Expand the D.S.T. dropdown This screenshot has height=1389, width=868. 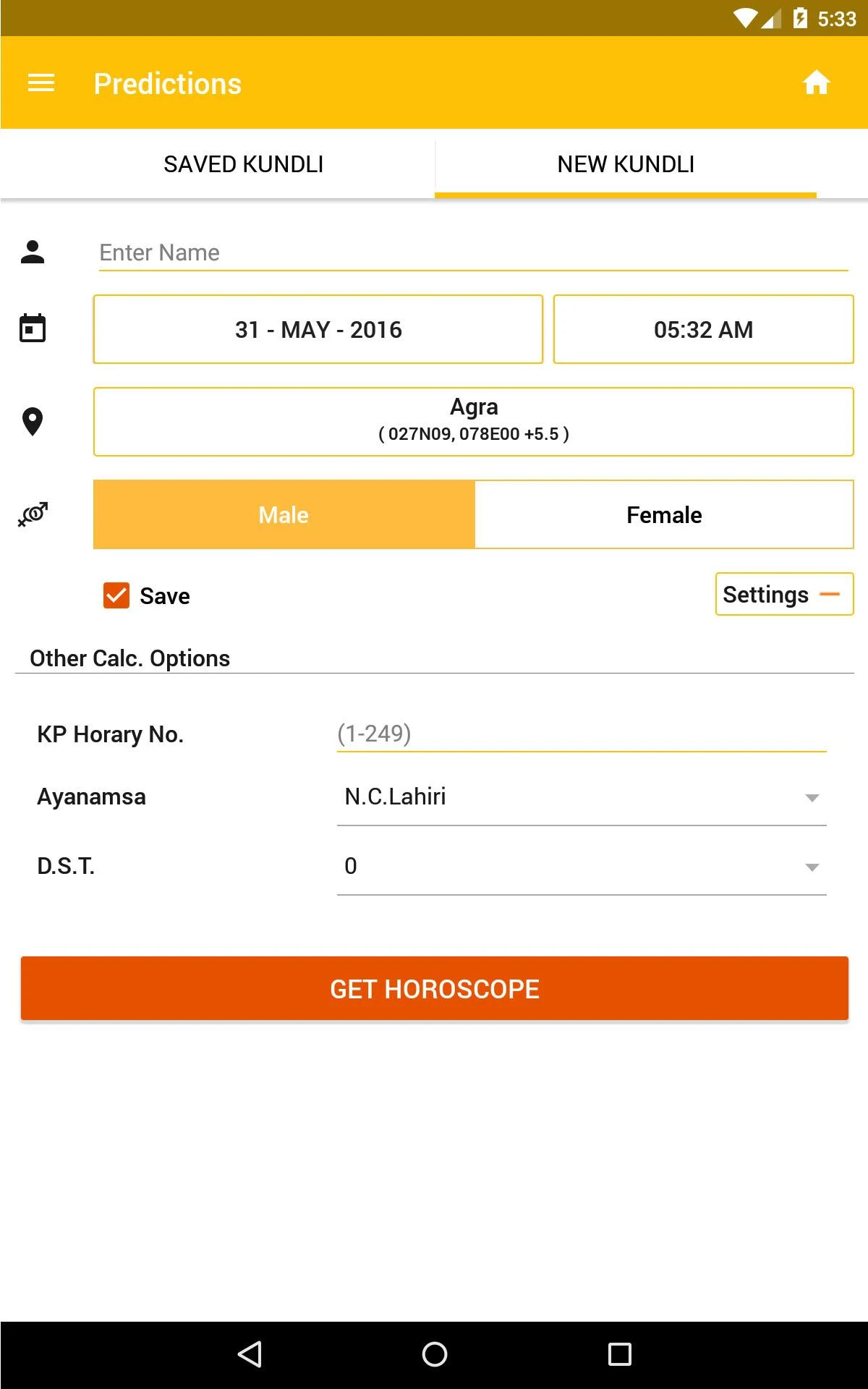coord(581,866)
